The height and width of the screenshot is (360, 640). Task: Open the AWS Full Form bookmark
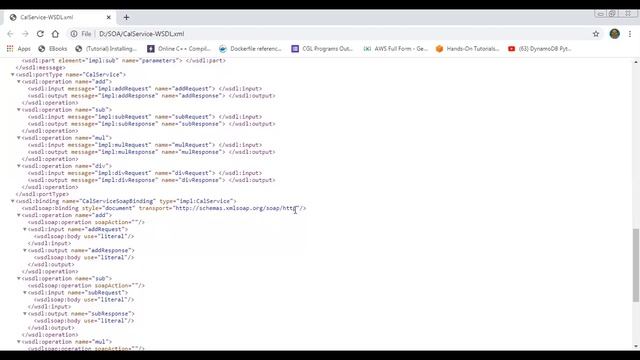click(395, 49)
